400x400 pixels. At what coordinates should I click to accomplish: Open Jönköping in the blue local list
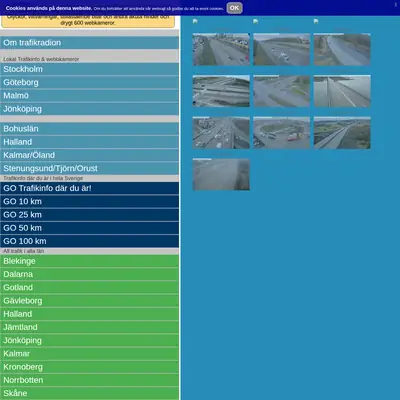(89, 109)
